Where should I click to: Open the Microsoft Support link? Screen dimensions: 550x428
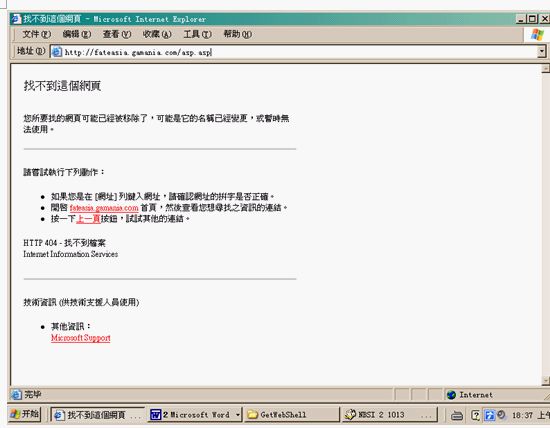pyautogui.click(x=81, y=338)
